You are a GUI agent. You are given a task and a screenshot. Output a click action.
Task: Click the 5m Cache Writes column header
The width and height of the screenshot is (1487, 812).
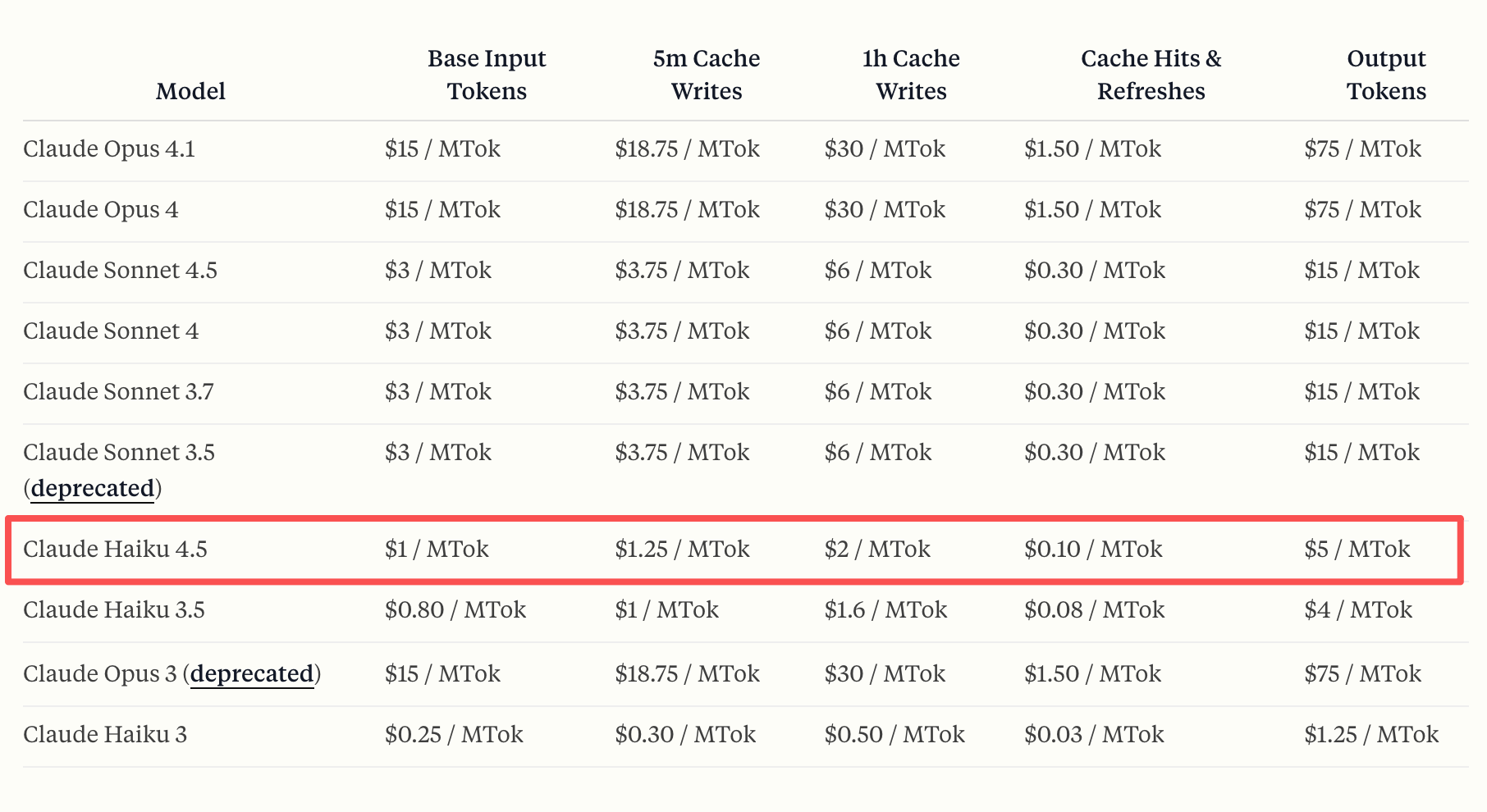(707, 75)
